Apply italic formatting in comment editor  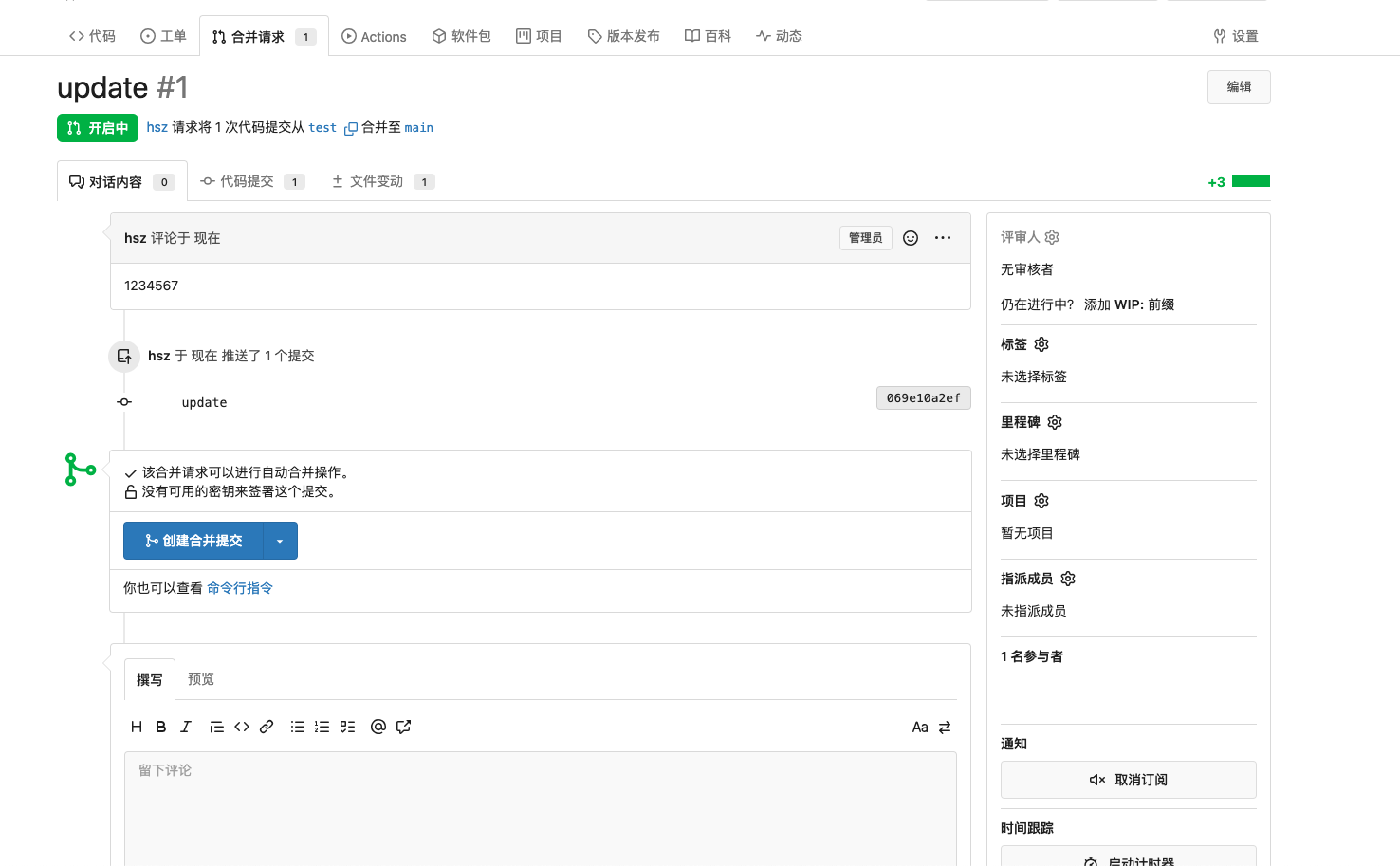[186, 727]
